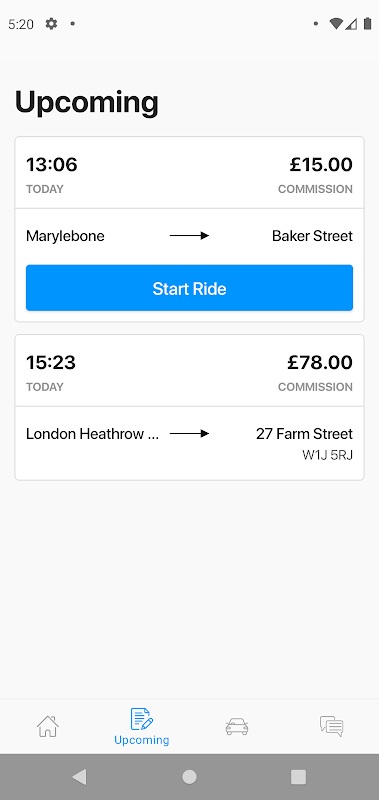The width and height of the screenshot is (379, 800).
Task: Open the 13:06 ride card
Action: (189, 229)
